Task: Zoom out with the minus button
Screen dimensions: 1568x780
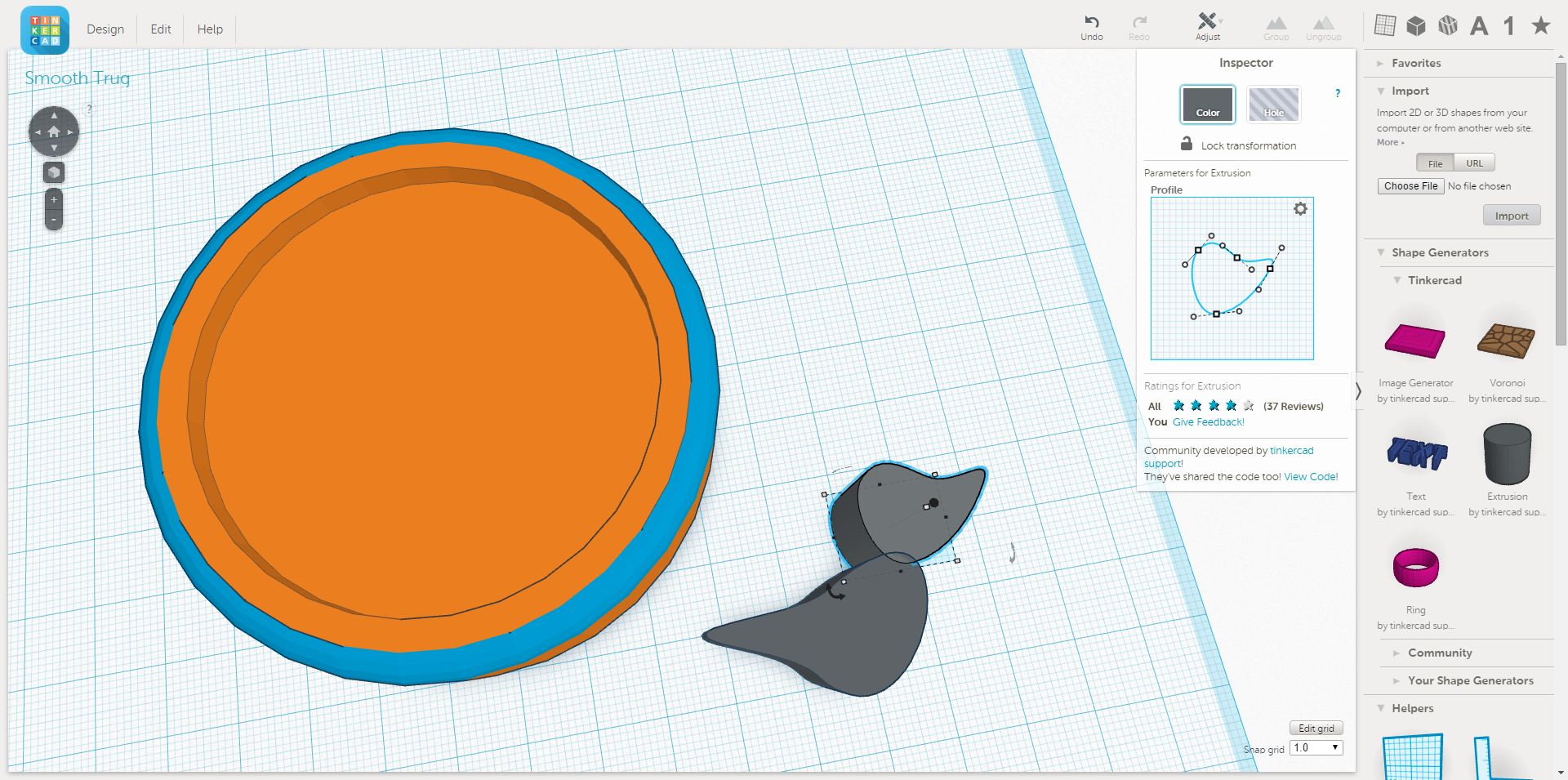Action: pos(54,220)
